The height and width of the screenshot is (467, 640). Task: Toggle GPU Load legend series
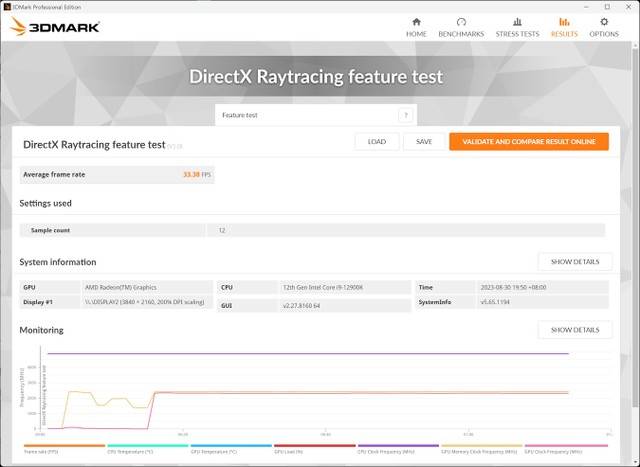(x=315, y=449)
